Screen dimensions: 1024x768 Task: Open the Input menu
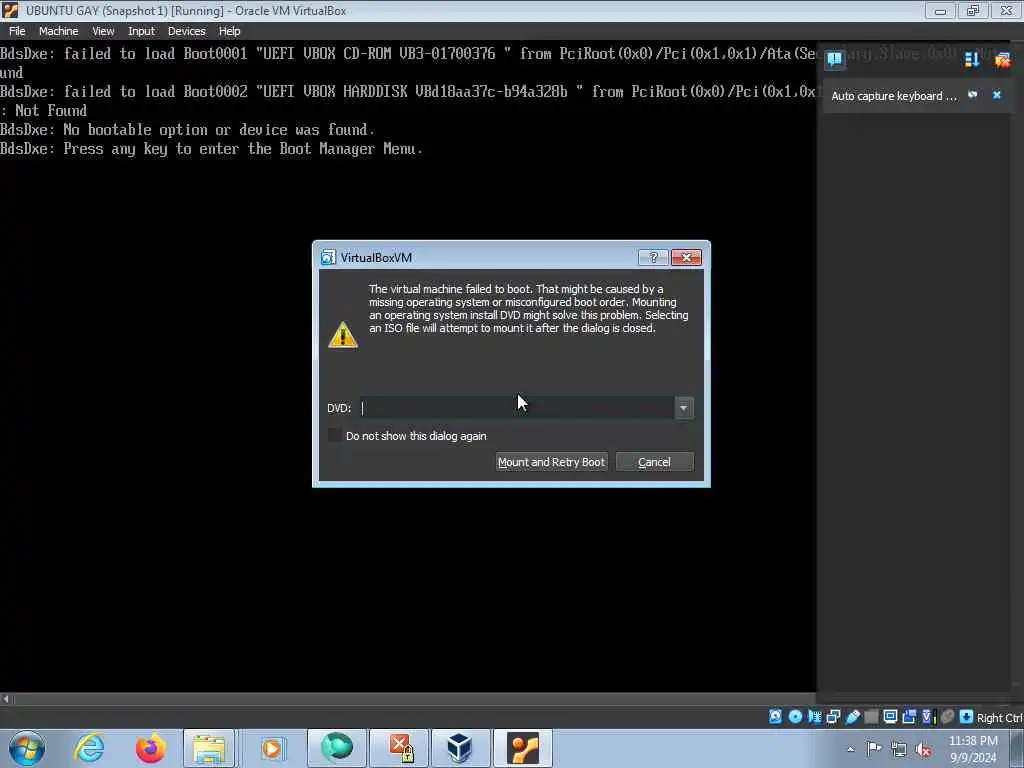[x=141, y=31]
